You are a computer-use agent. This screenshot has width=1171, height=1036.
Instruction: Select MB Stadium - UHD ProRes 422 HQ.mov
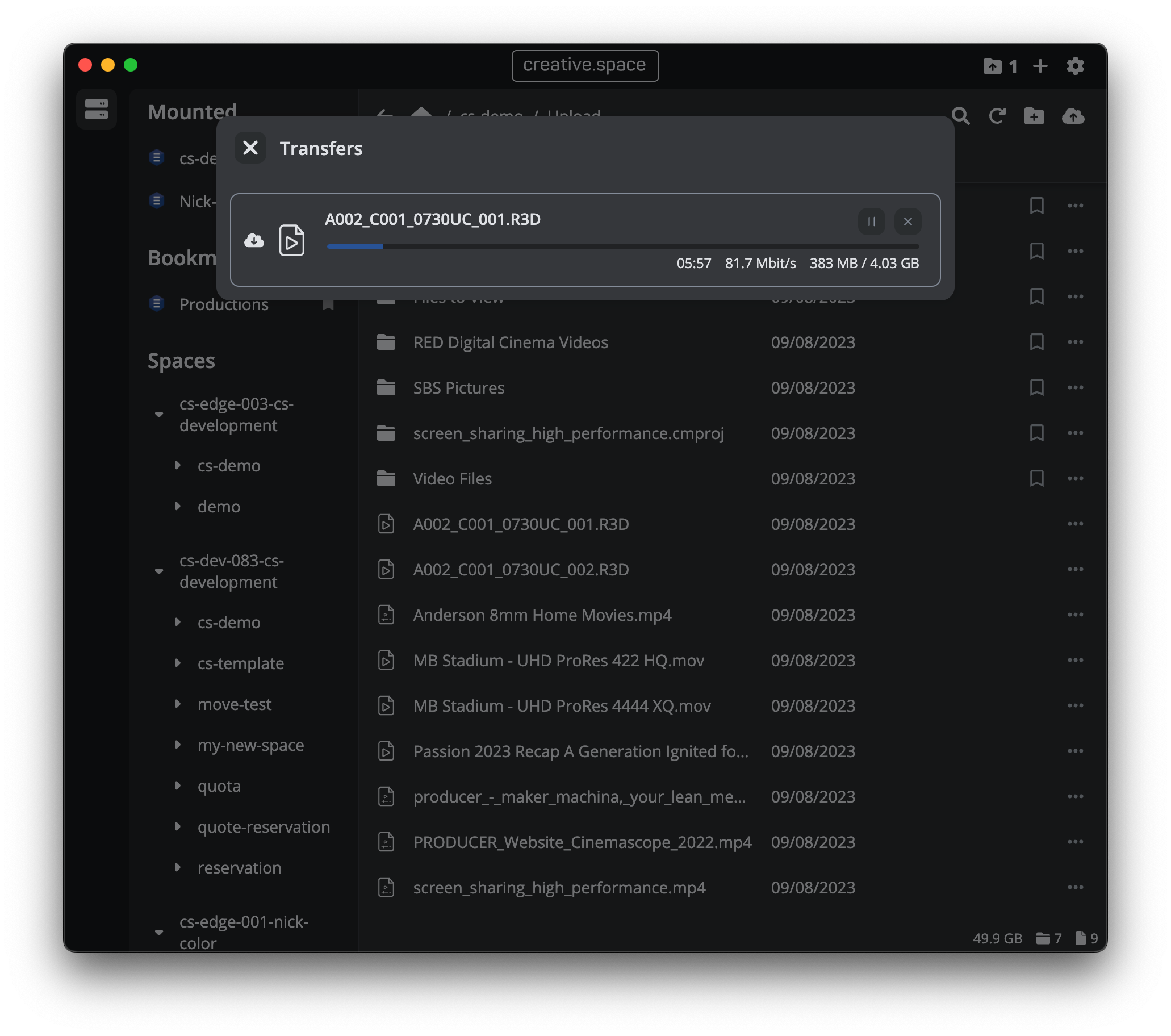[559, 660]
